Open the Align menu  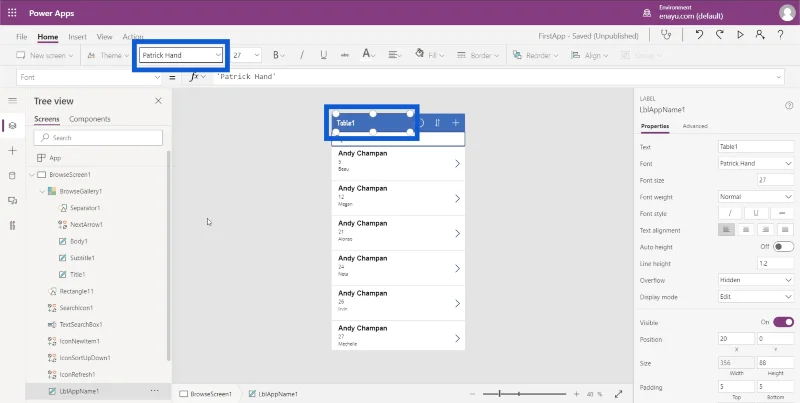[x=590, y=55]
